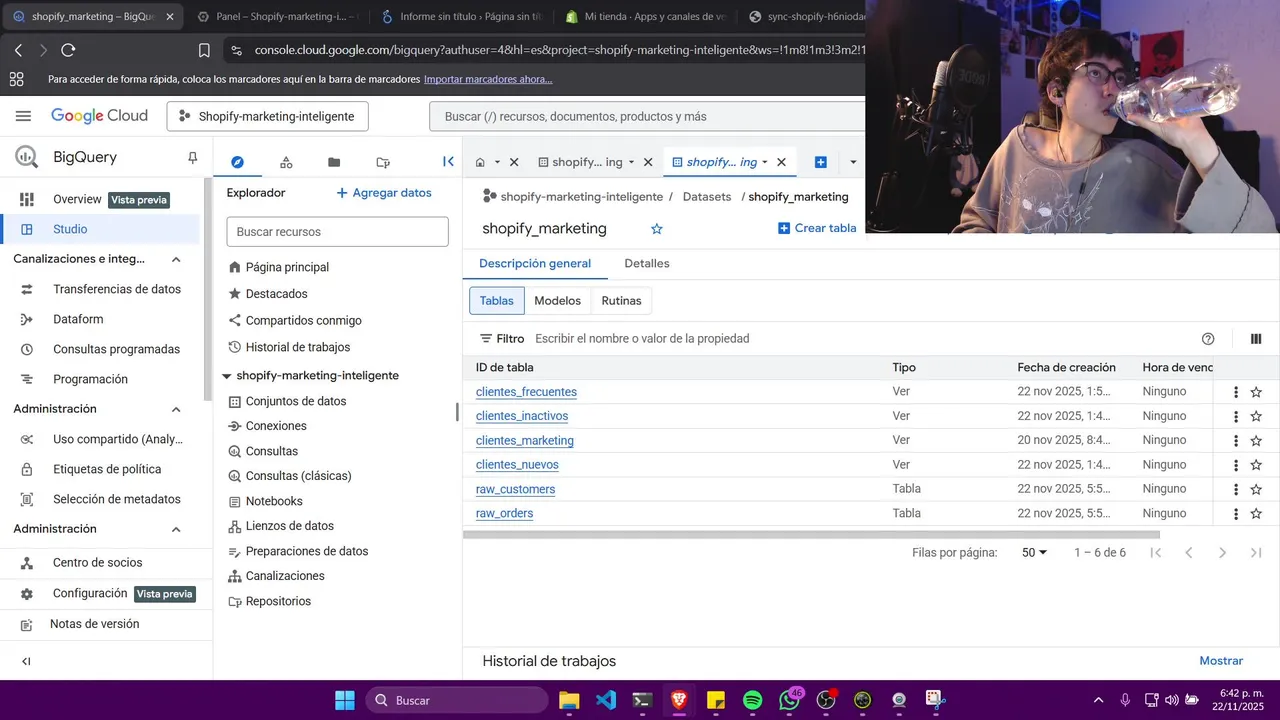Open more actions for clientes_marketing row
The image size is (1280, 720).
[x=1236, y=440]
